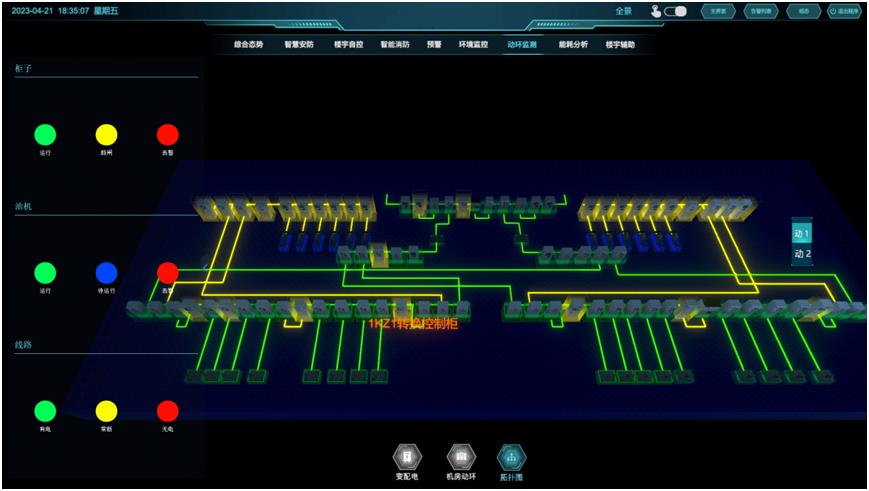Click the 1KZ1 control cabinet label
869x491 pixels.
point(413,324)
